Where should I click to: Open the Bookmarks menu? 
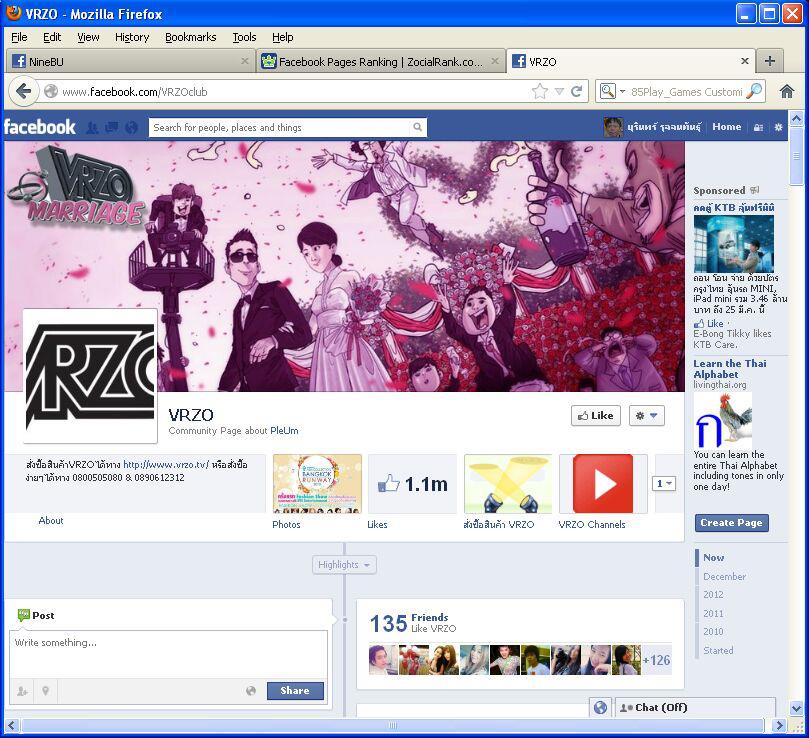click(190, 37)
